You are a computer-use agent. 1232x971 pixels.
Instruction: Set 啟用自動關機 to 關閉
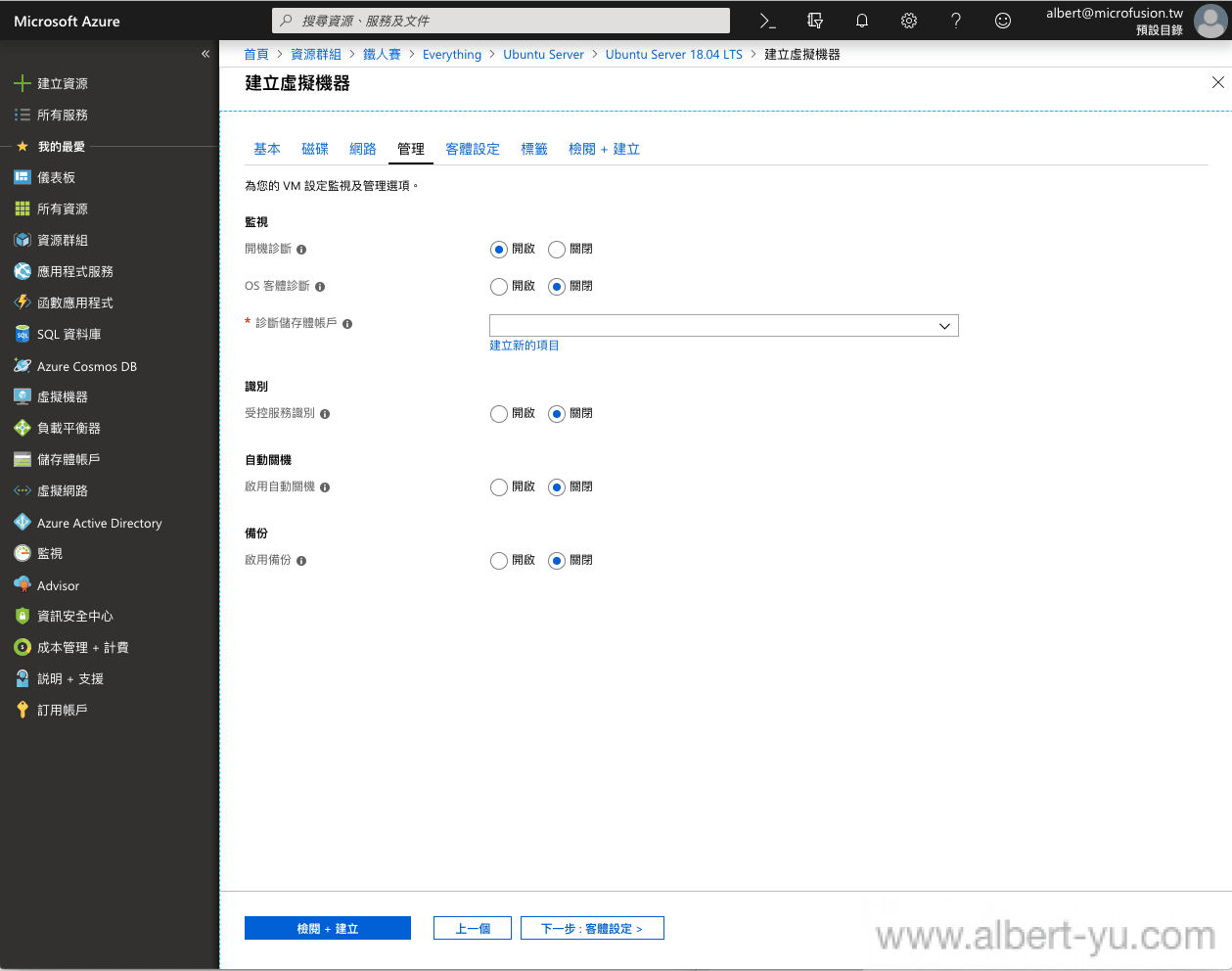[557, 487]
